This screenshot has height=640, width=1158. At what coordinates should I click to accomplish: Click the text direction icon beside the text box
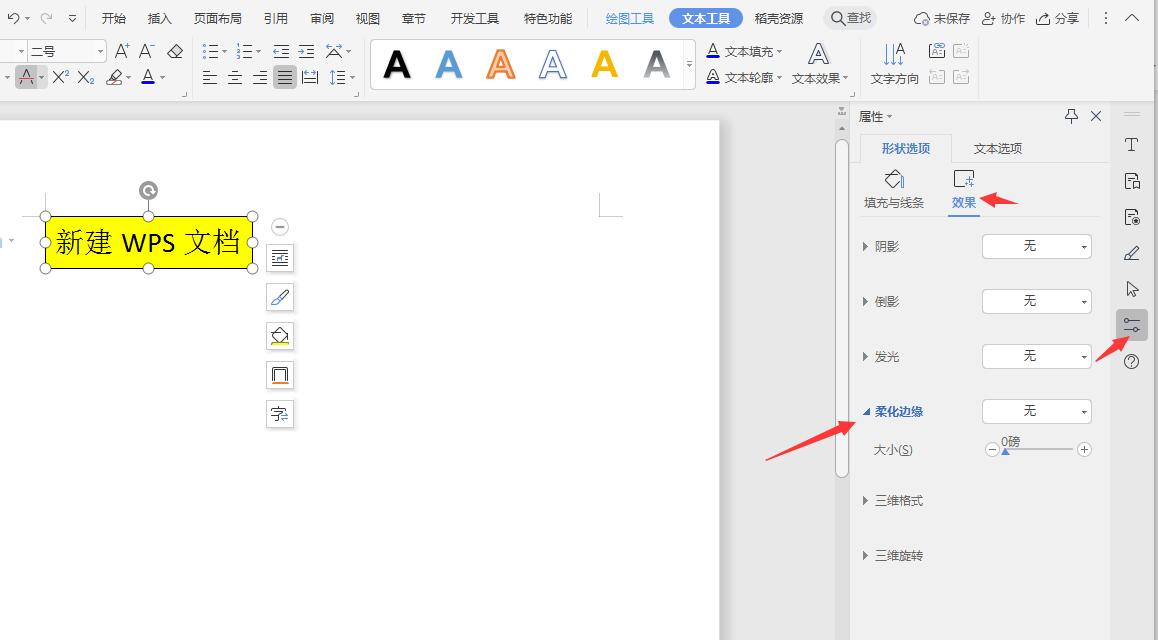pyautogui.click(x=279, y=413)
